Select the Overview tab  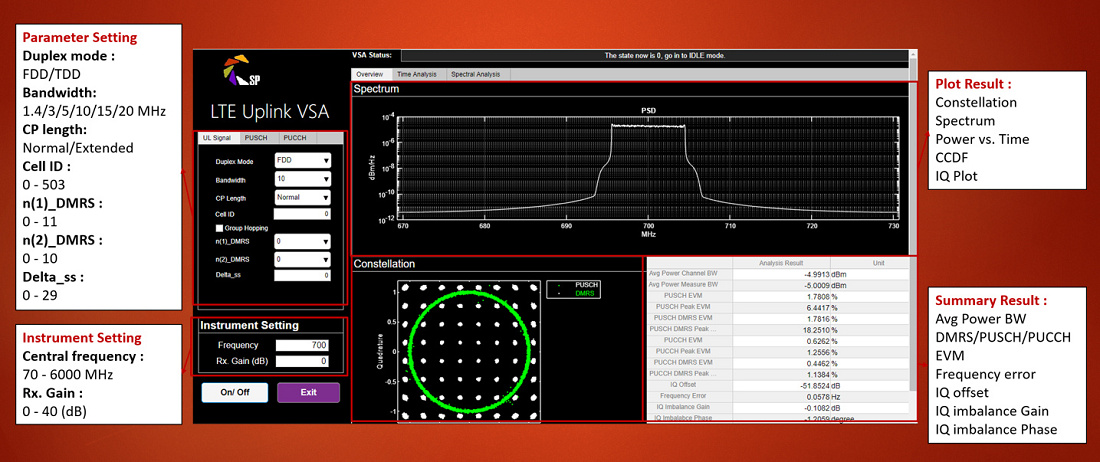point(369,74)
